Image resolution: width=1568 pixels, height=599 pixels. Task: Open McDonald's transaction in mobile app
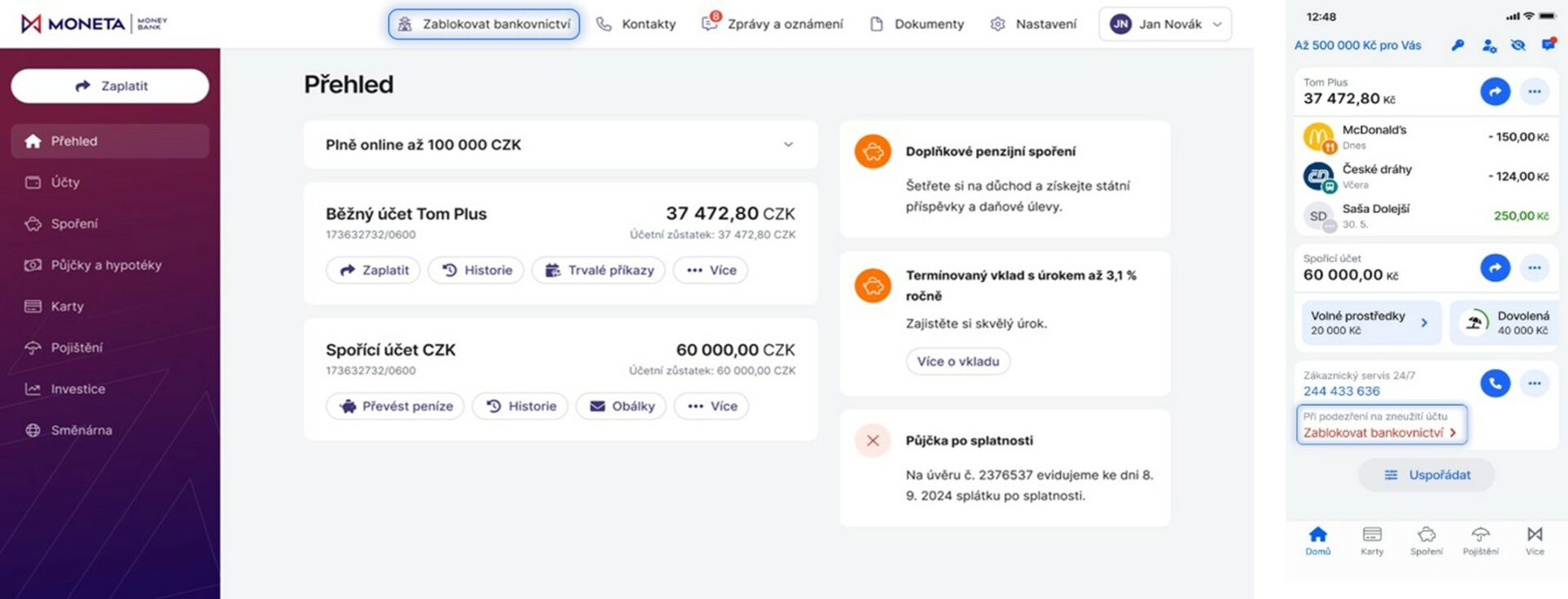1426,137
